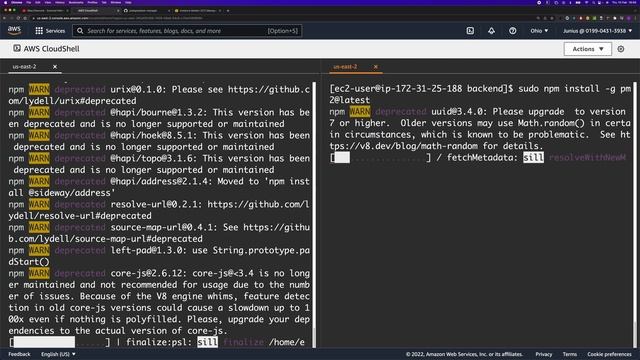Click 'finalize:psl:' in the left terminal

point(159,342)
